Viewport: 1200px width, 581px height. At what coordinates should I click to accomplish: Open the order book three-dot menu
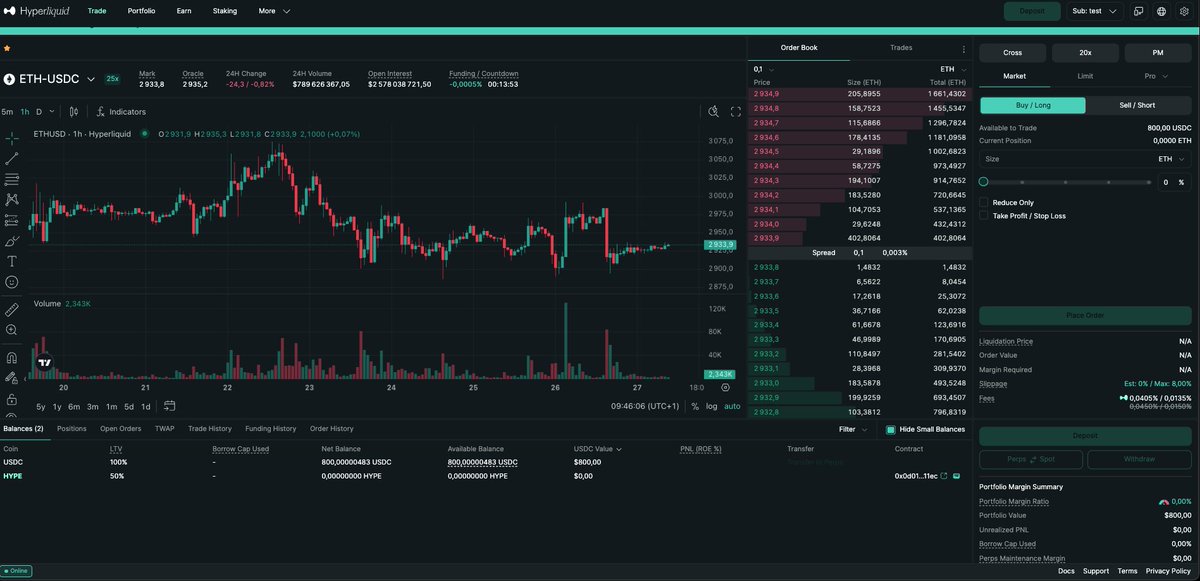pyautogui.click(x=964, y=48)
